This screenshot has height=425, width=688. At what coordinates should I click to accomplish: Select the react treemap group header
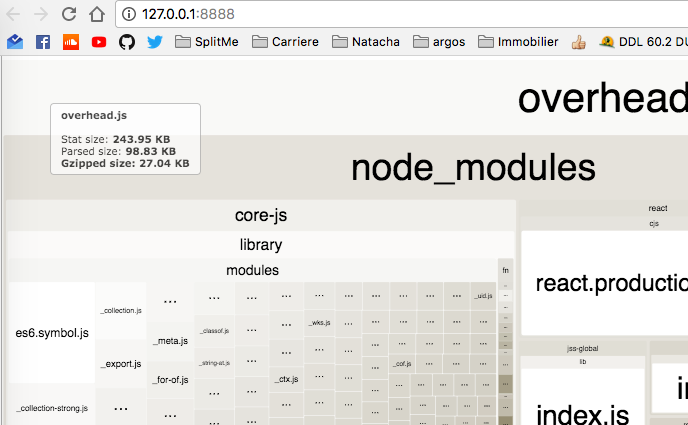click(x=657, y=208)
